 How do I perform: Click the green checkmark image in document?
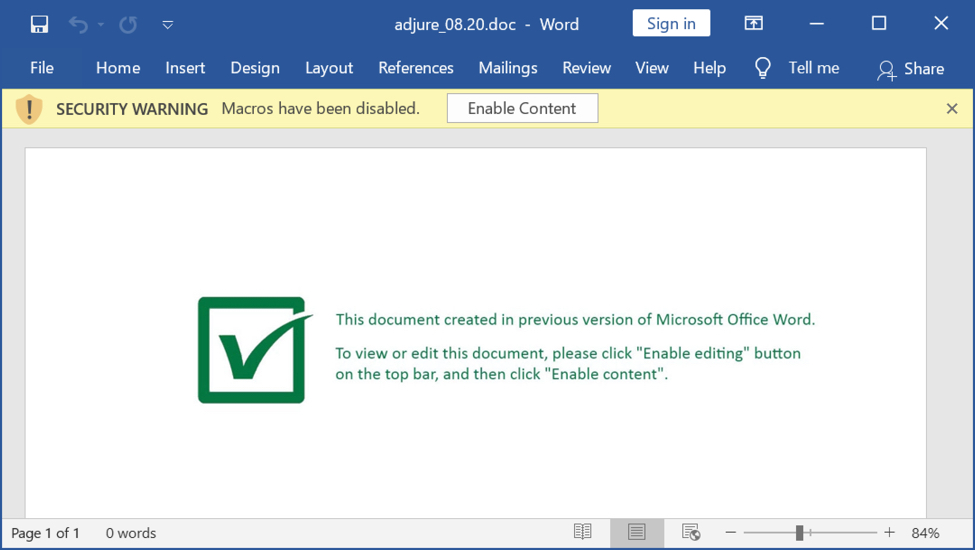254,350
